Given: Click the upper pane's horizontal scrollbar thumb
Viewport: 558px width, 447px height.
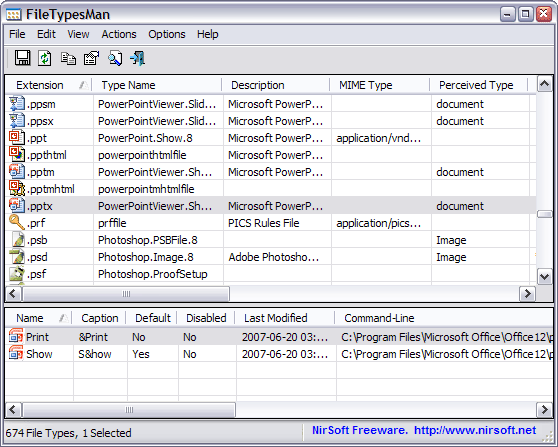Looking at the screenshot, I should coord(126,294).
